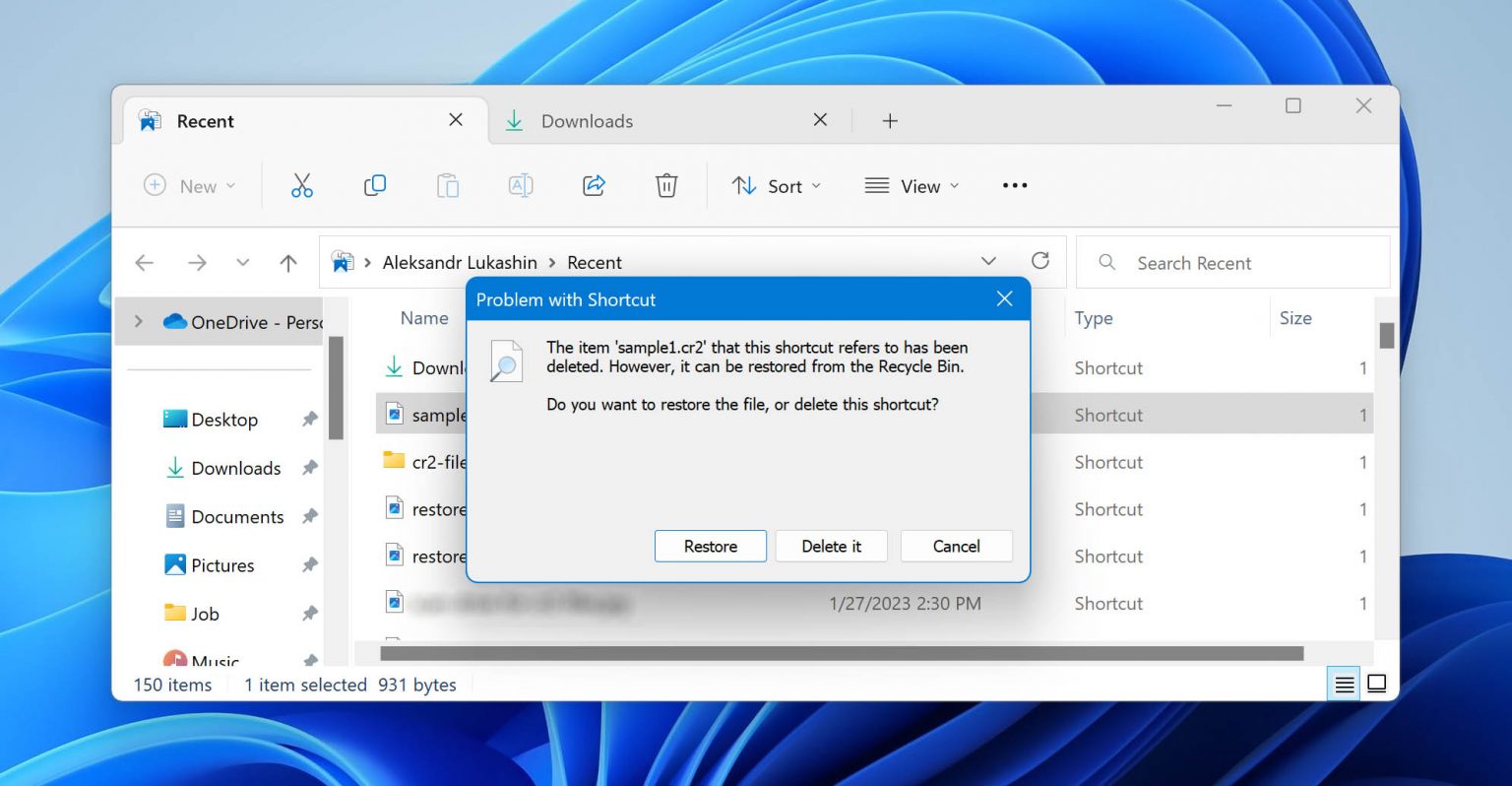Cancel the Problem with Shortcut dialog

tap(955, 546)
